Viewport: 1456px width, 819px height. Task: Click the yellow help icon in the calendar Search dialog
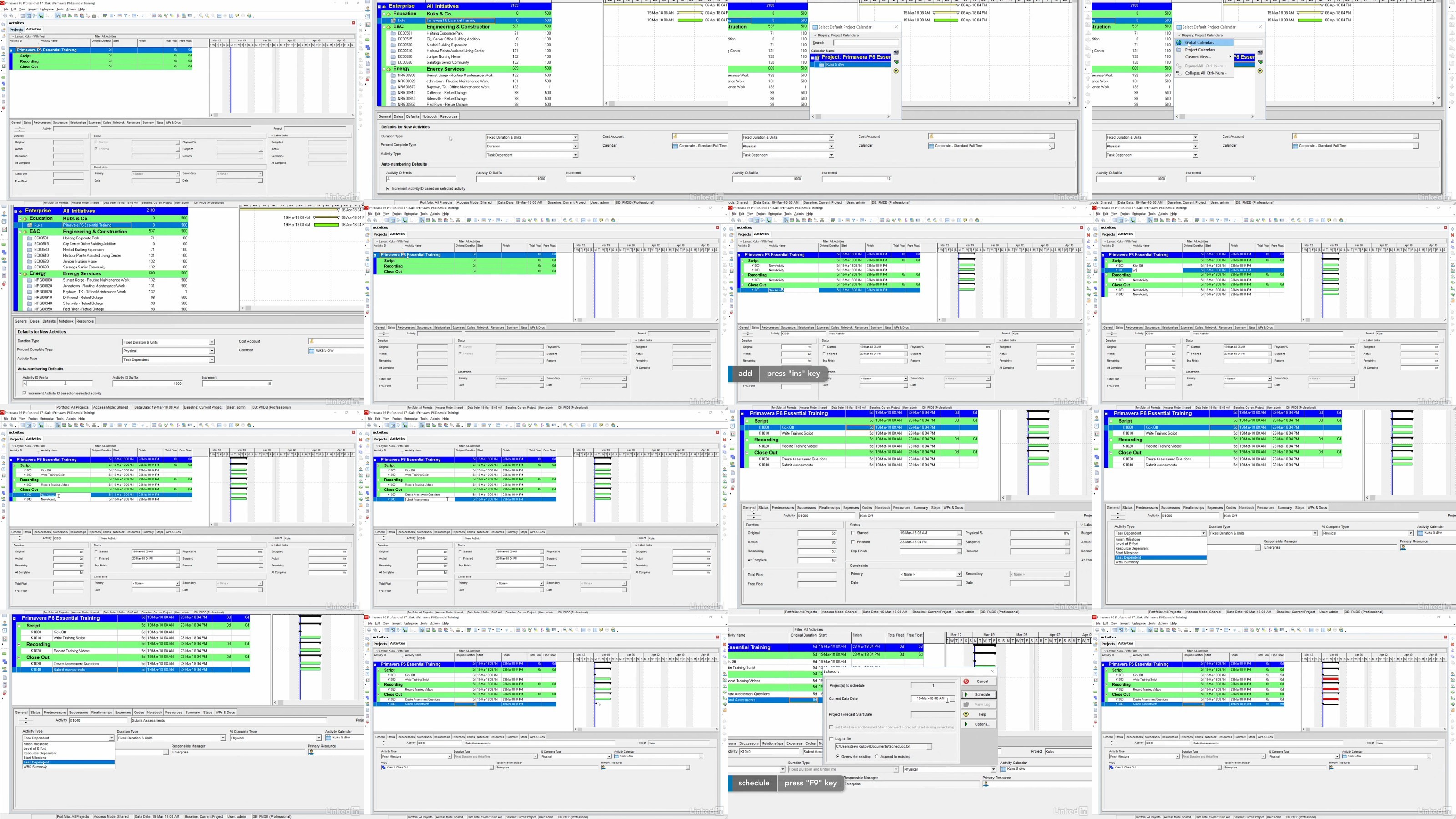pyautogui.click(x=896, y=71)
